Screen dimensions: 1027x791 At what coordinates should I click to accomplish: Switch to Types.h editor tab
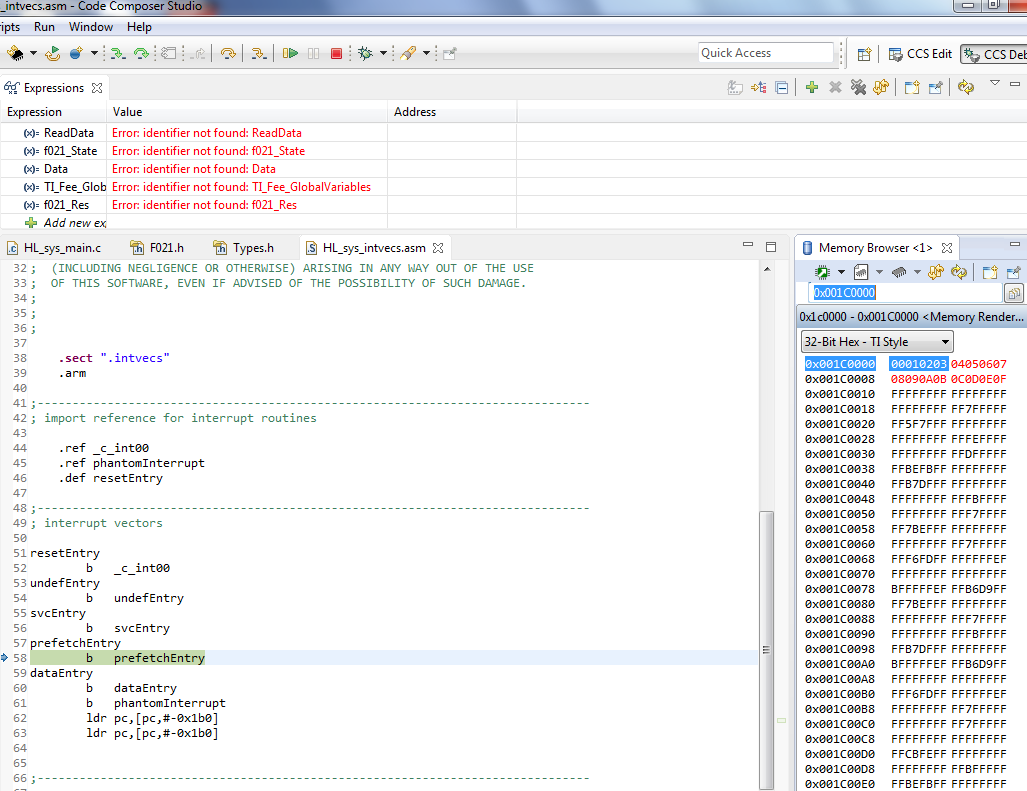coord(244,248)
